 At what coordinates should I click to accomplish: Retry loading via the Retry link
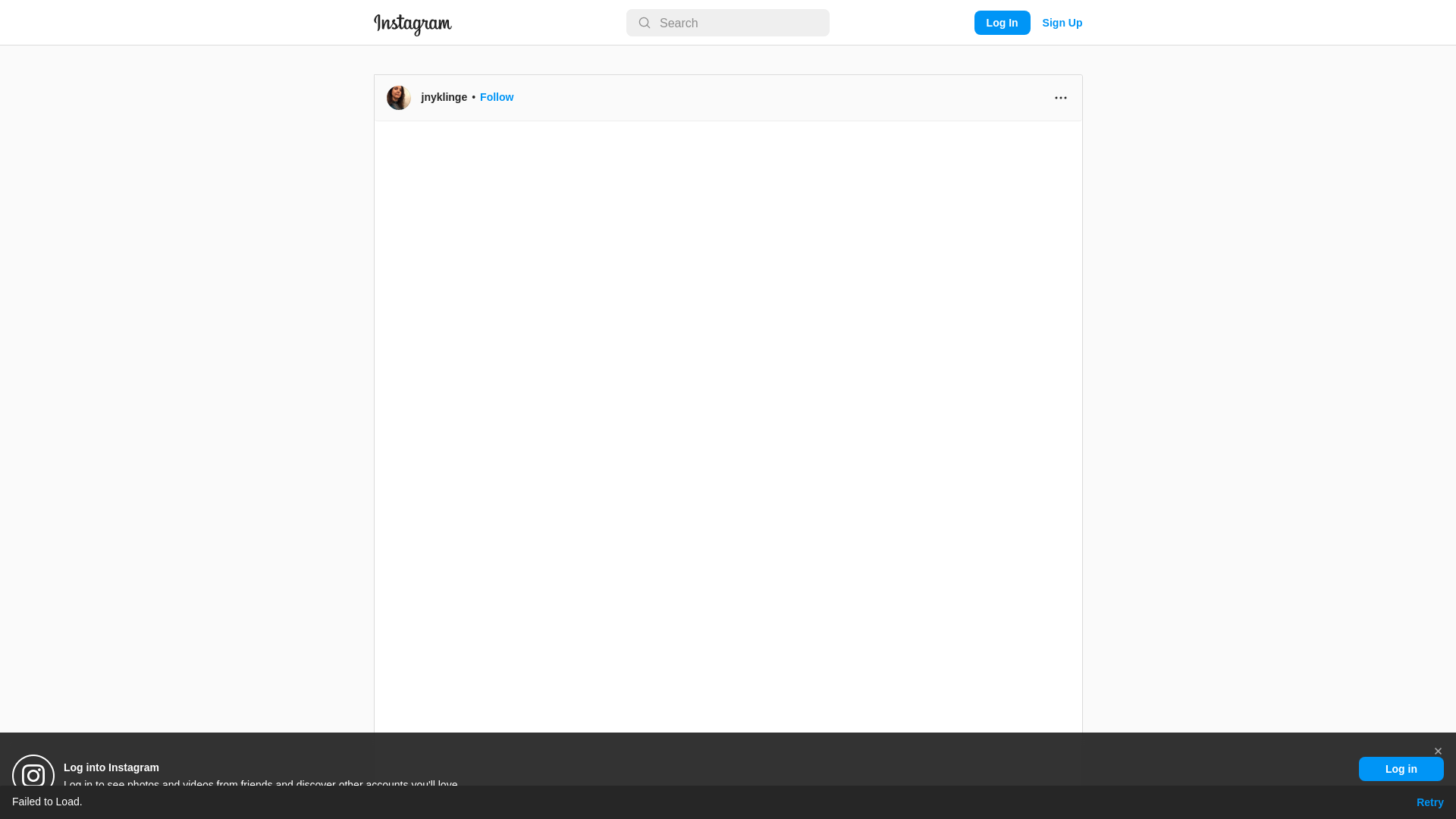[x=1429, y=802]
